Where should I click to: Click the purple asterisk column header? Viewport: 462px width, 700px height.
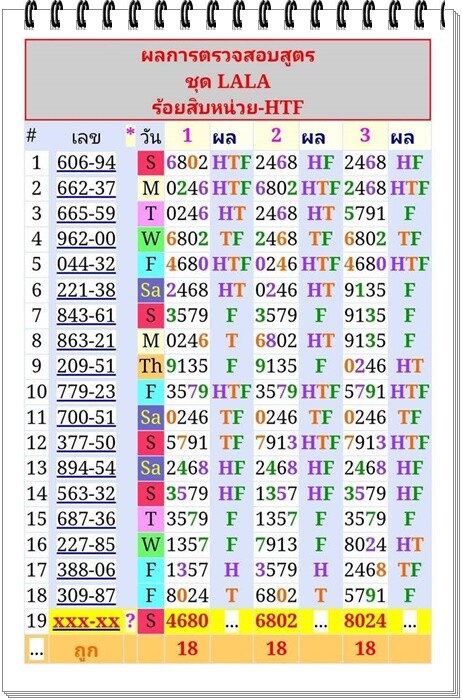(130, 133)
